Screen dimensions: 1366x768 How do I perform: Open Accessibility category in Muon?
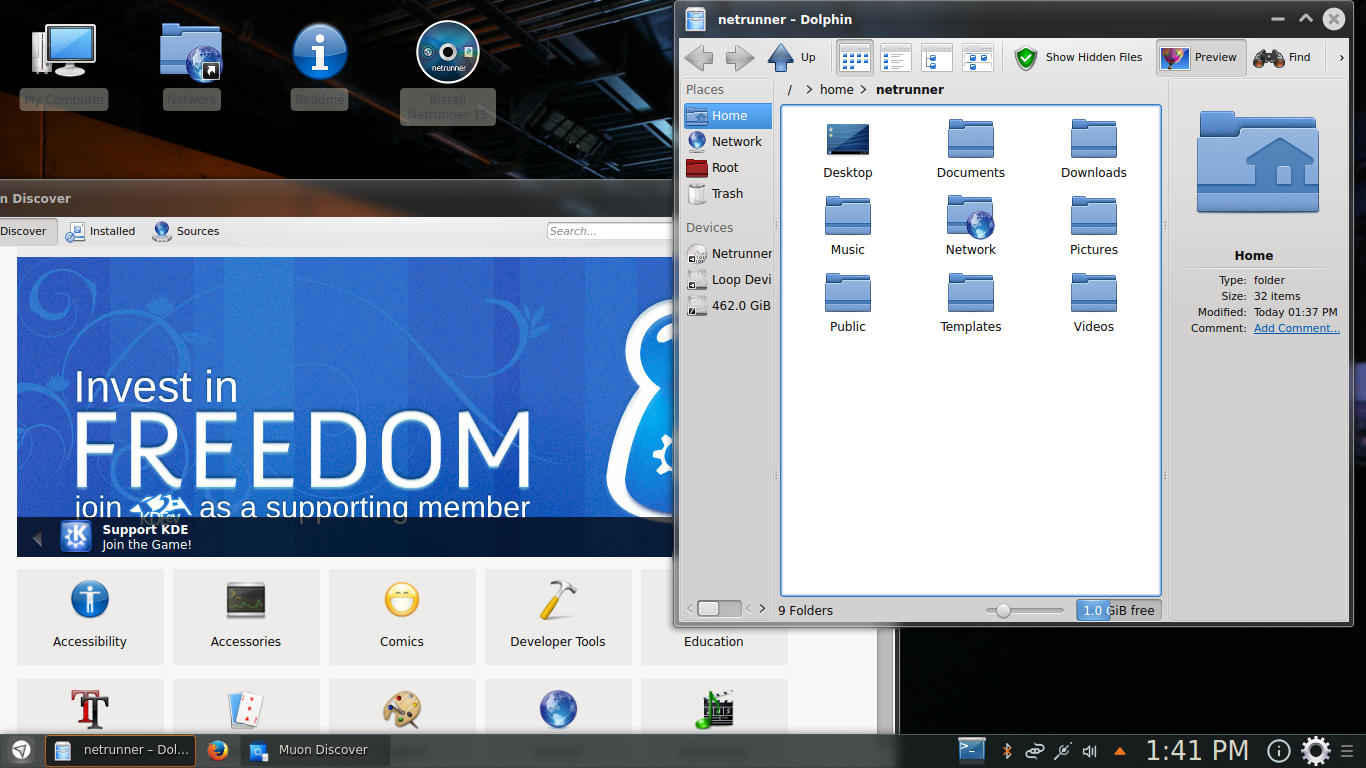click(x=90, y=617)
